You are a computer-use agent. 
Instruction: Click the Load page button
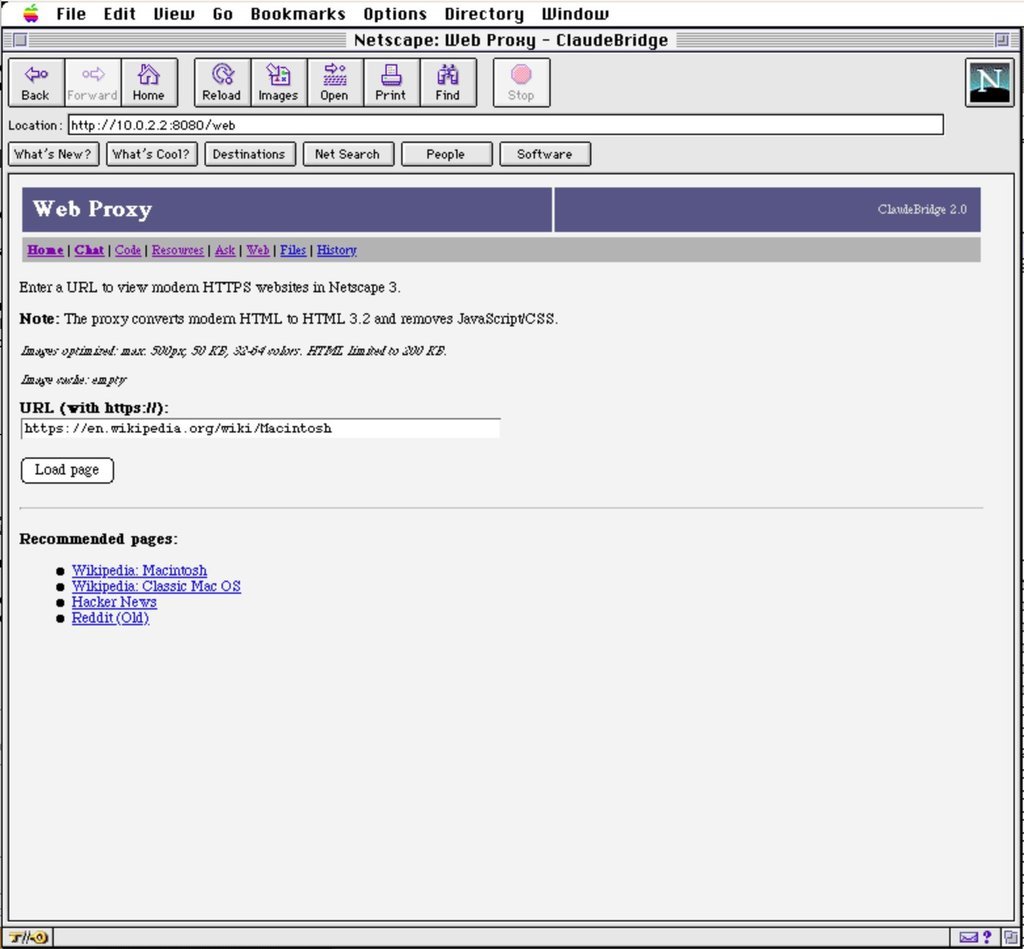coord(67,470)
